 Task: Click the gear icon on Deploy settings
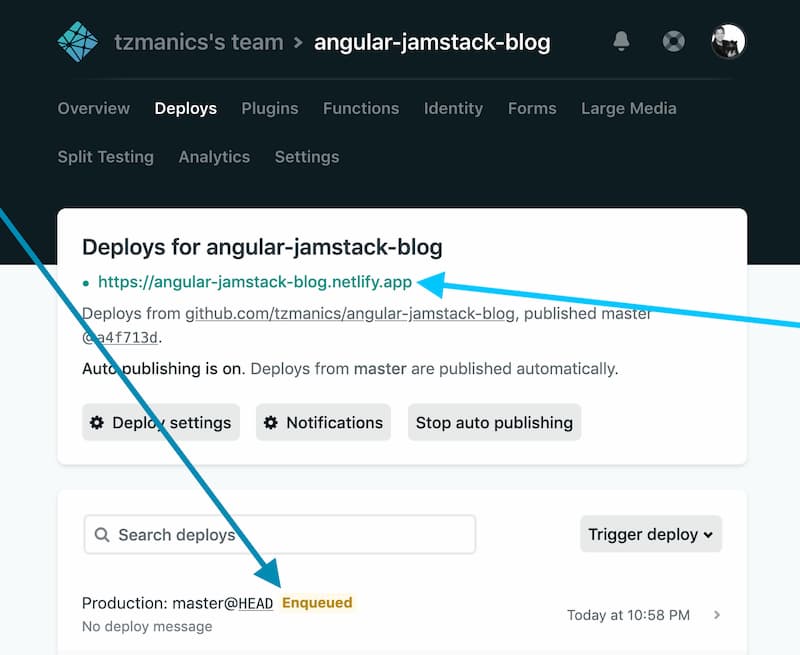97,422
